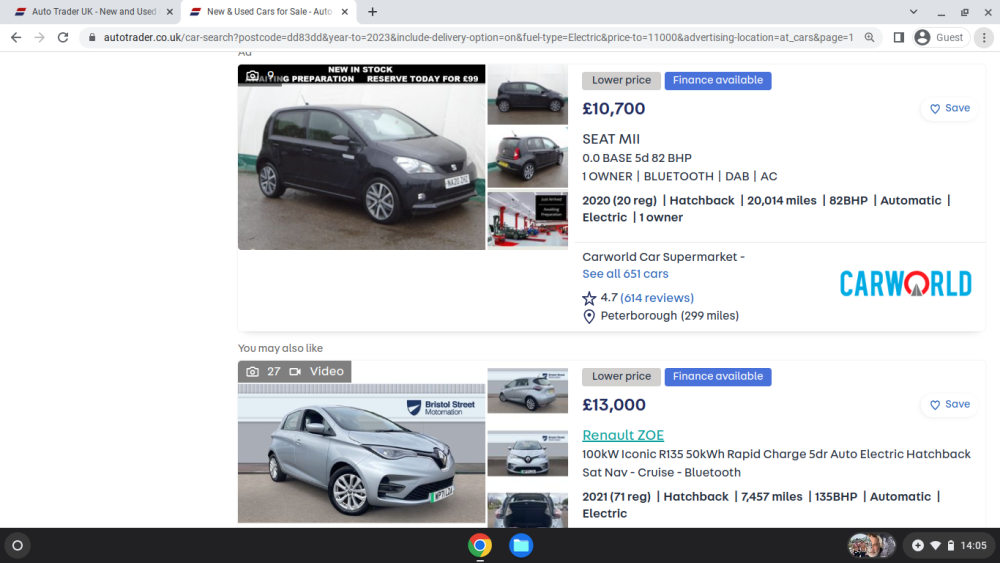The width and height of the screenshot is (1000, 563).
Task: View SEAT MII side profile thumbnail
Action: pyautogui.click(x=527, y=94)
